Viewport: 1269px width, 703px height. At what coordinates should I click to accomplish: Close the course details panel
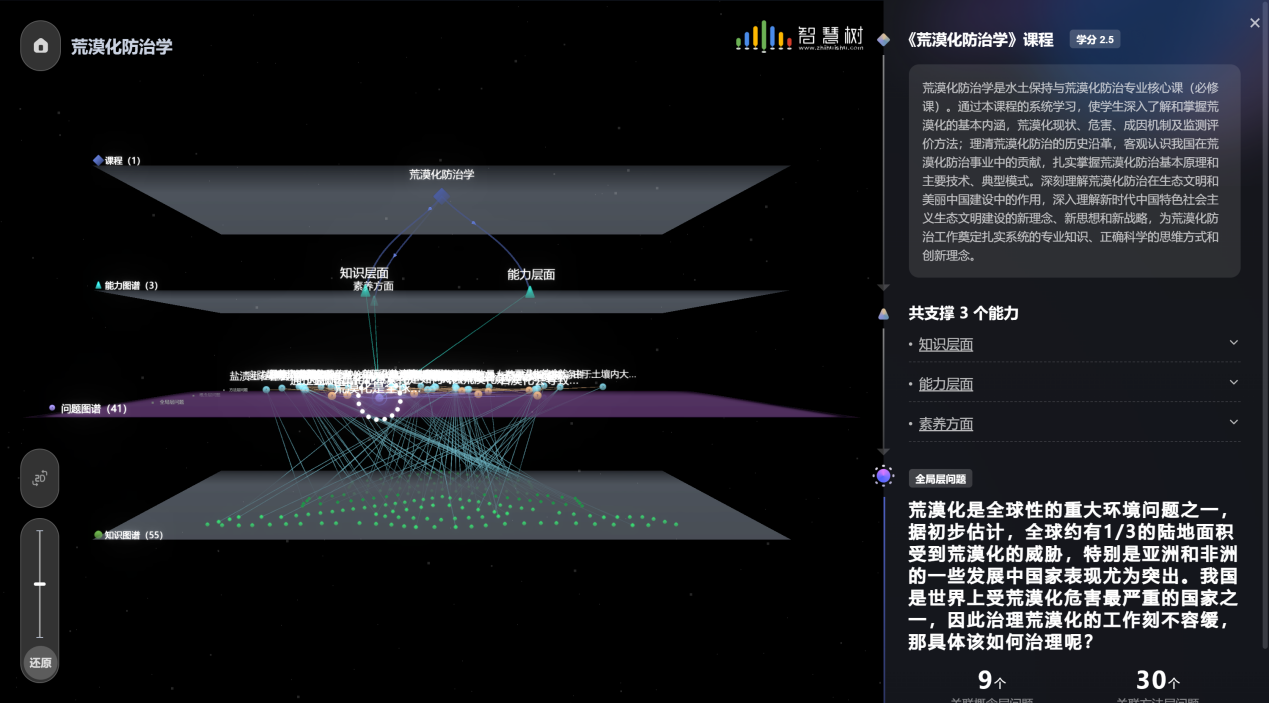[x=1255, y=23]
